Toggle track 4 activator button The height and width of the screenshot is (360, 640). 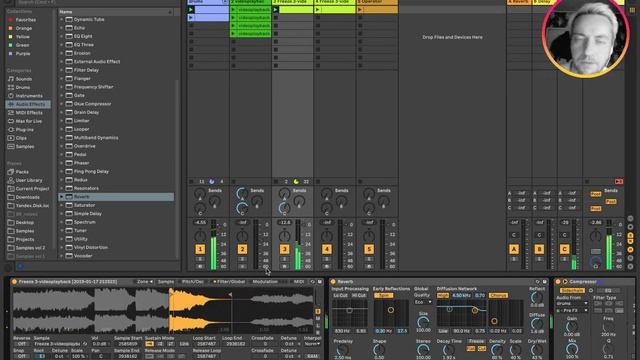pos(327,249)
